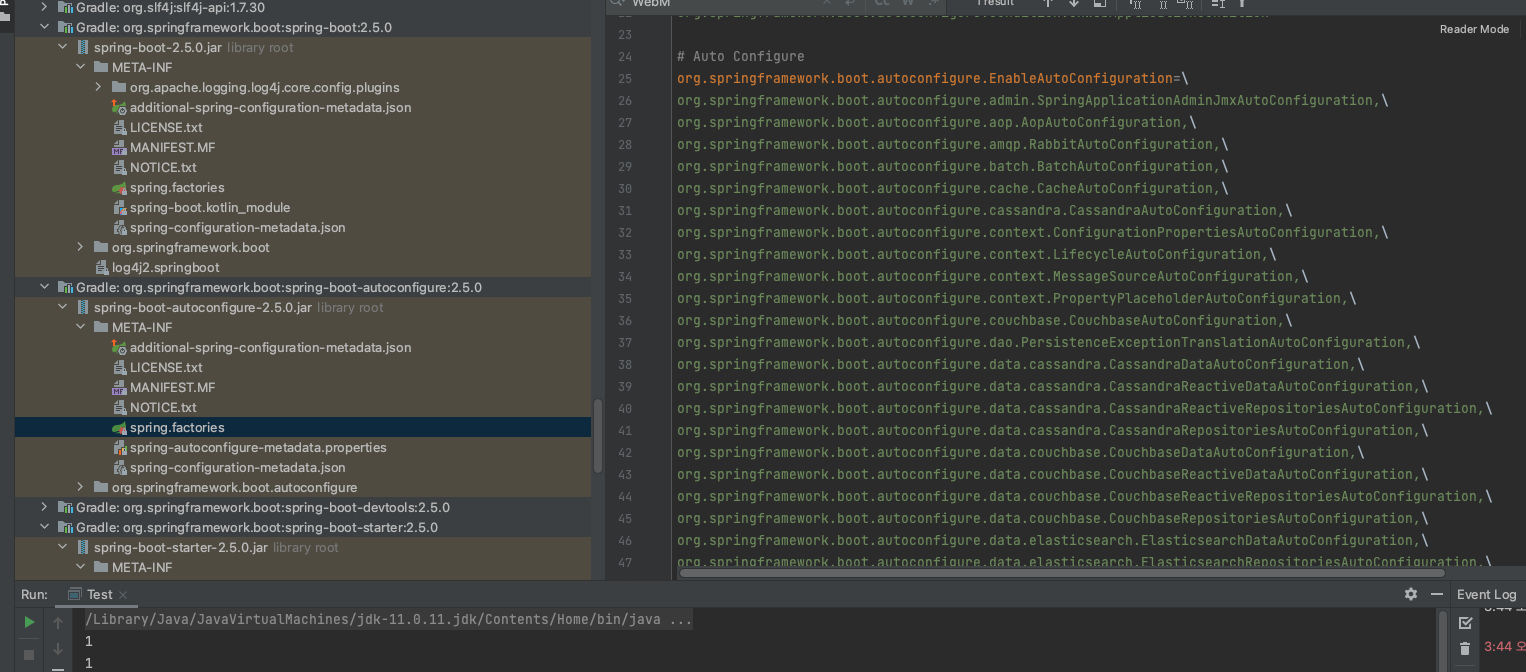Image resolution: width=1526 pixels, height=672 pixels.
Task: Collapse spring-boot-starter-2.5.0.jar library root
Action: pyautogui.click(x=62, y=547)
